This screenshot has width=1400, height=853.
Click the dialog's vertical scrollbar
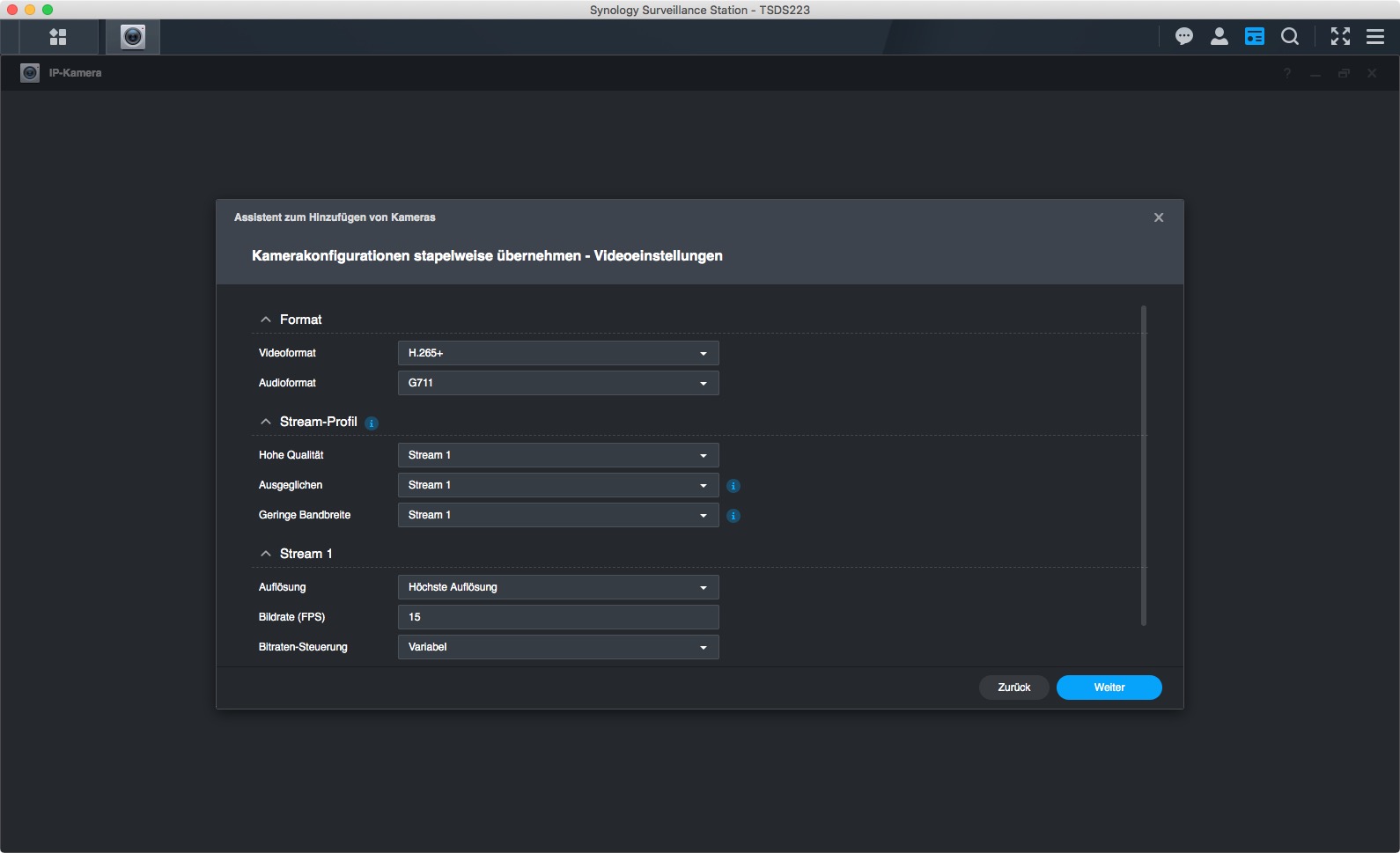point(1143,465)
